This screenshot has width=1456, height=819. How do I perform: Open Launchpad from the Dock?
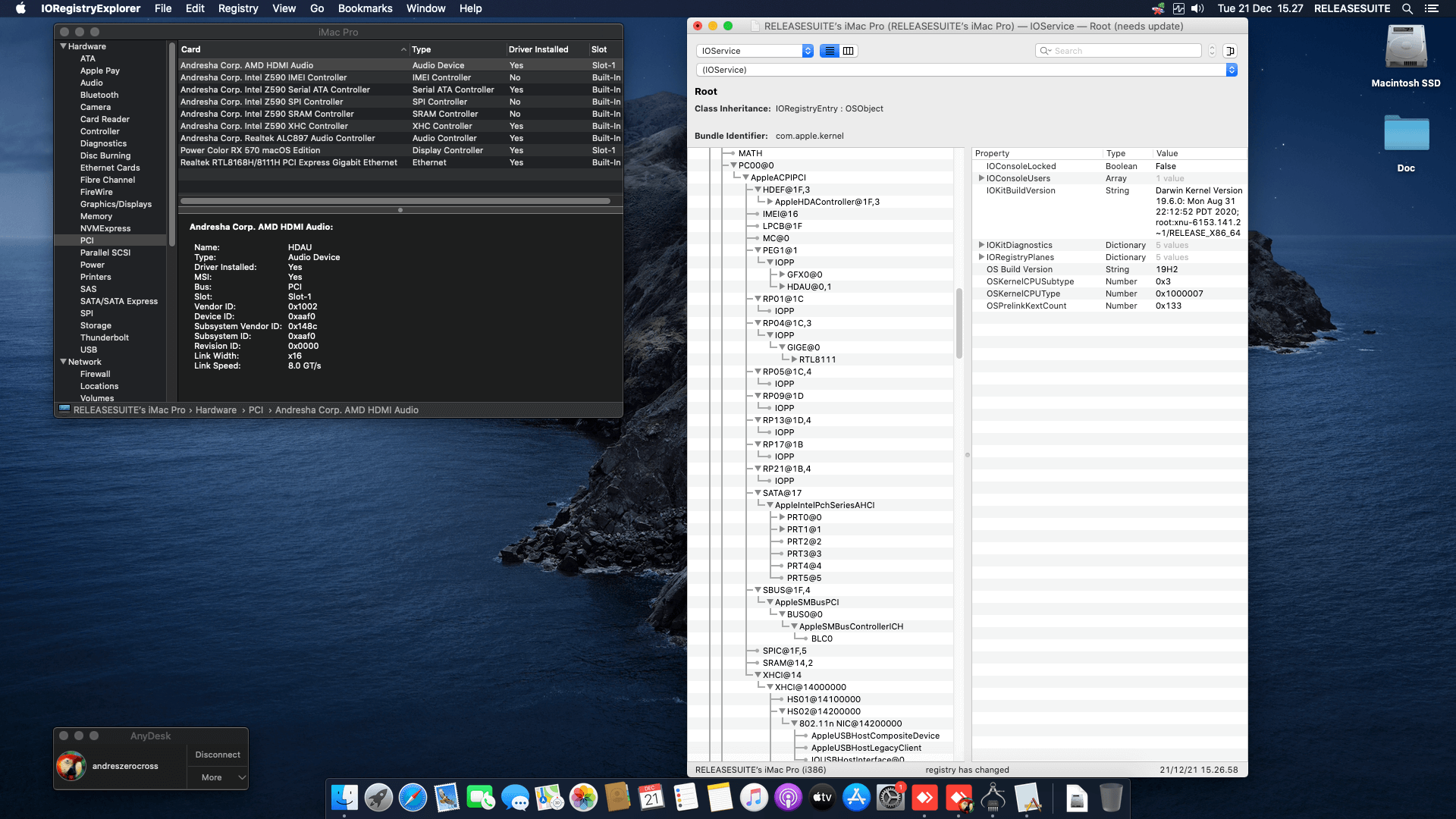pyautogui.click(x=378, y=798)
